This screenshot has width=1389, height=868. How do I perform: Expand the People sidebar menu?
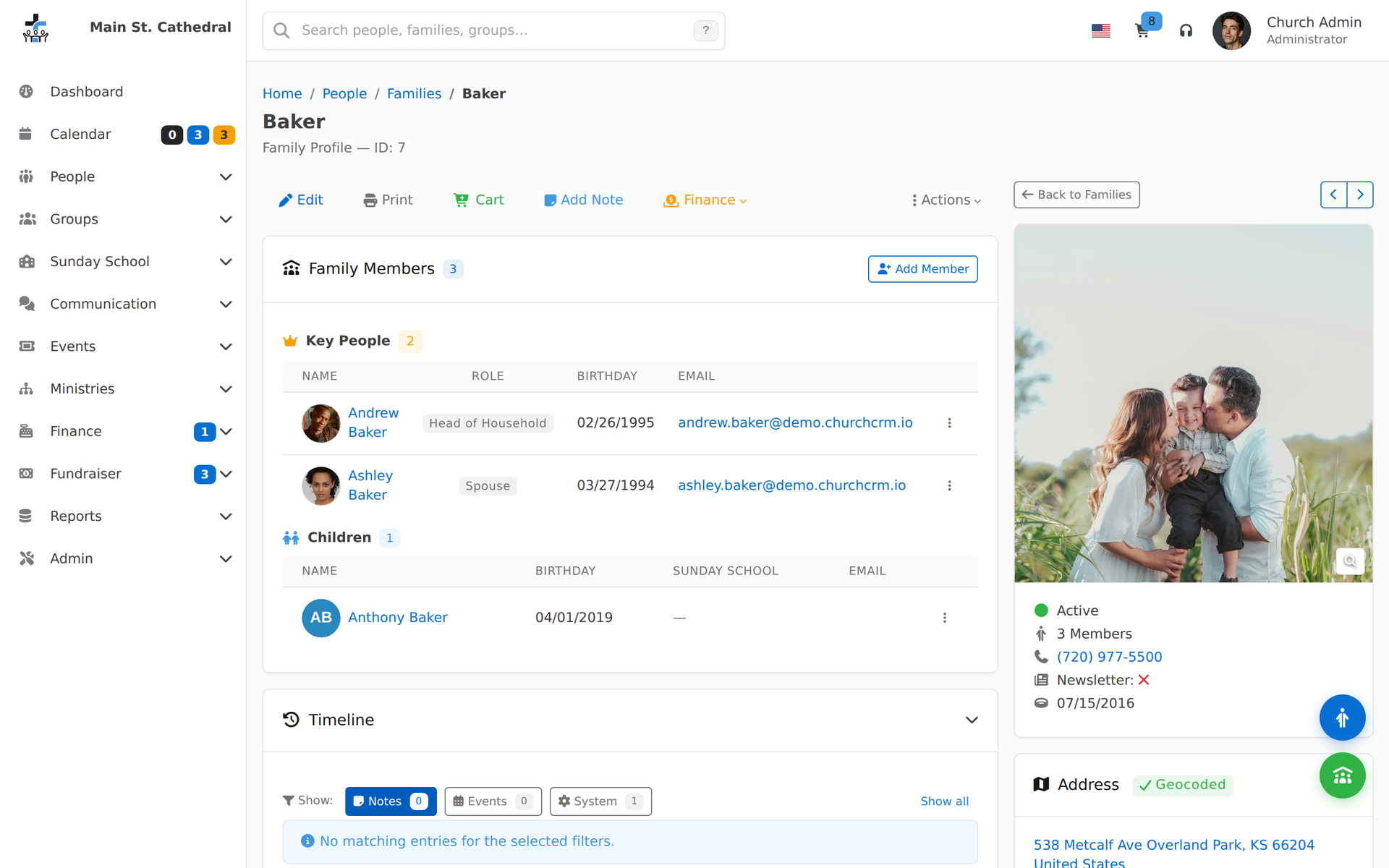[x=123, y=177]
